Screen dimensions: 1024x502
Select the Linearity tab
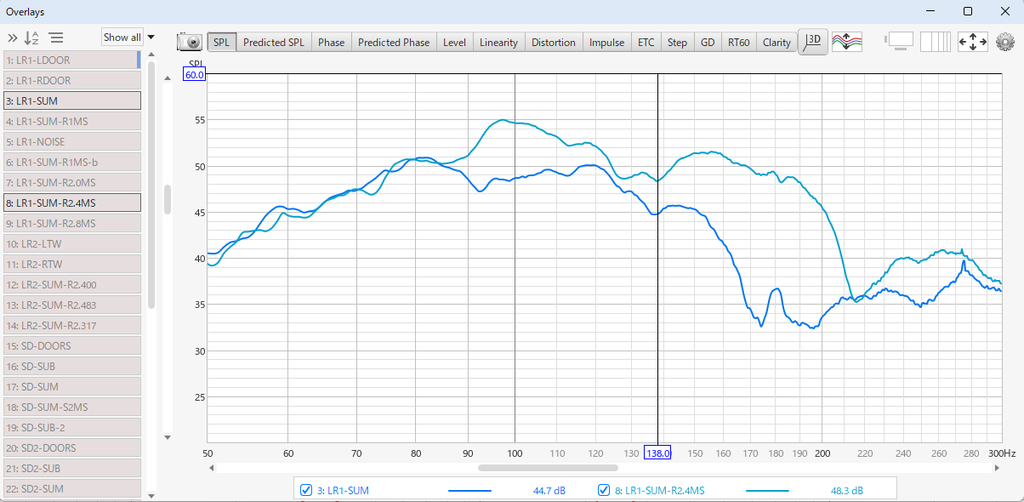point(499,42)
